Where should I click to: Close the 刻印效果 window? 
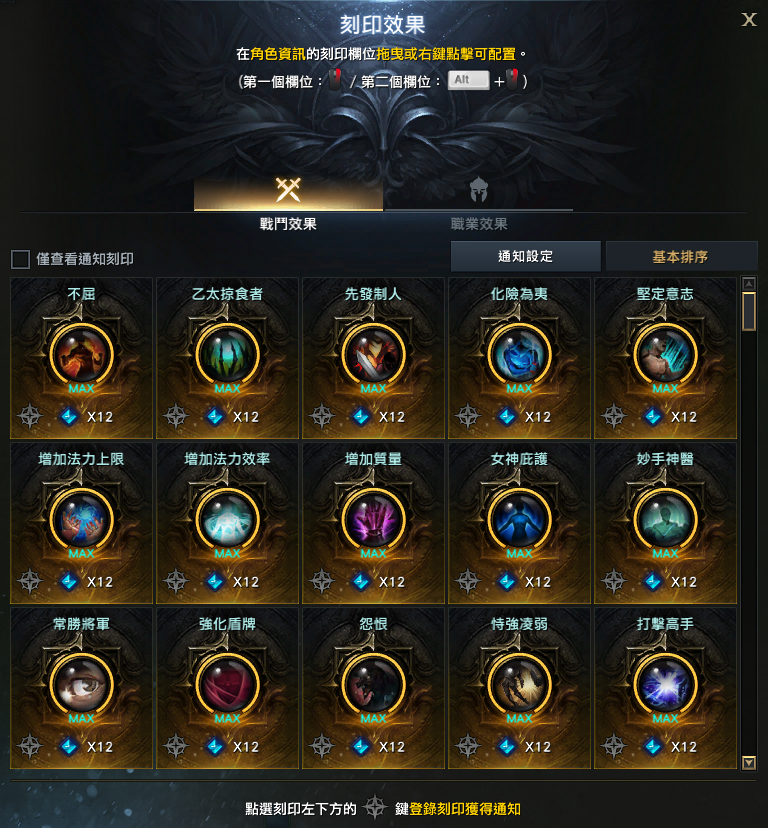[749, 20]
